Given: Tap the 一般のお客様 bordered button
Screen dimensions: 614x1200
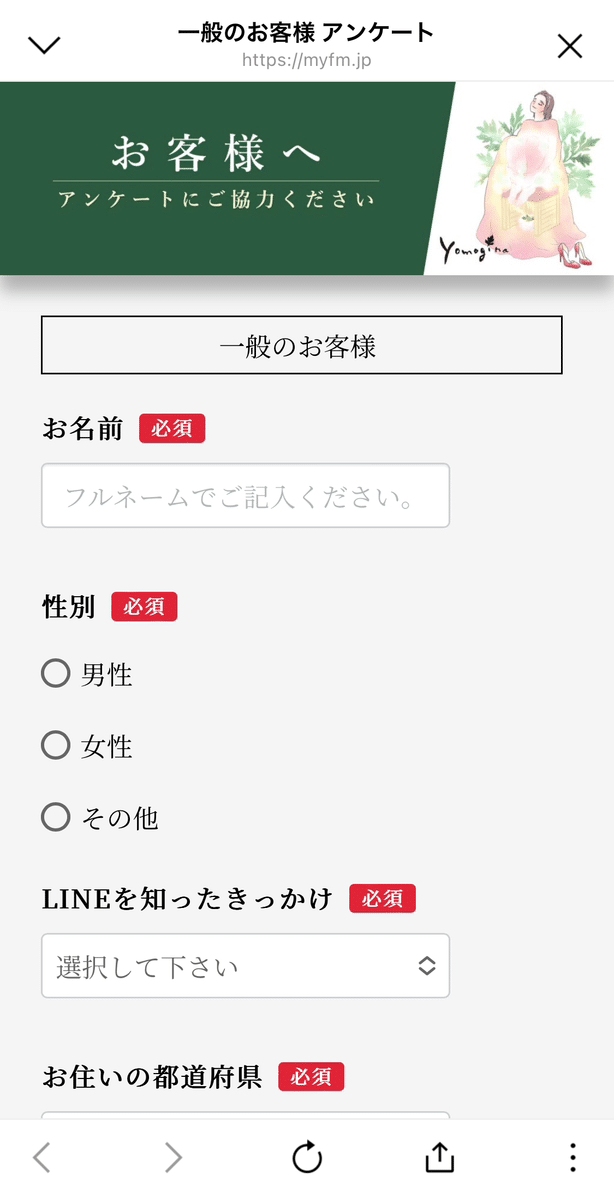Looking at the screenshot, I should coord(301,344).
